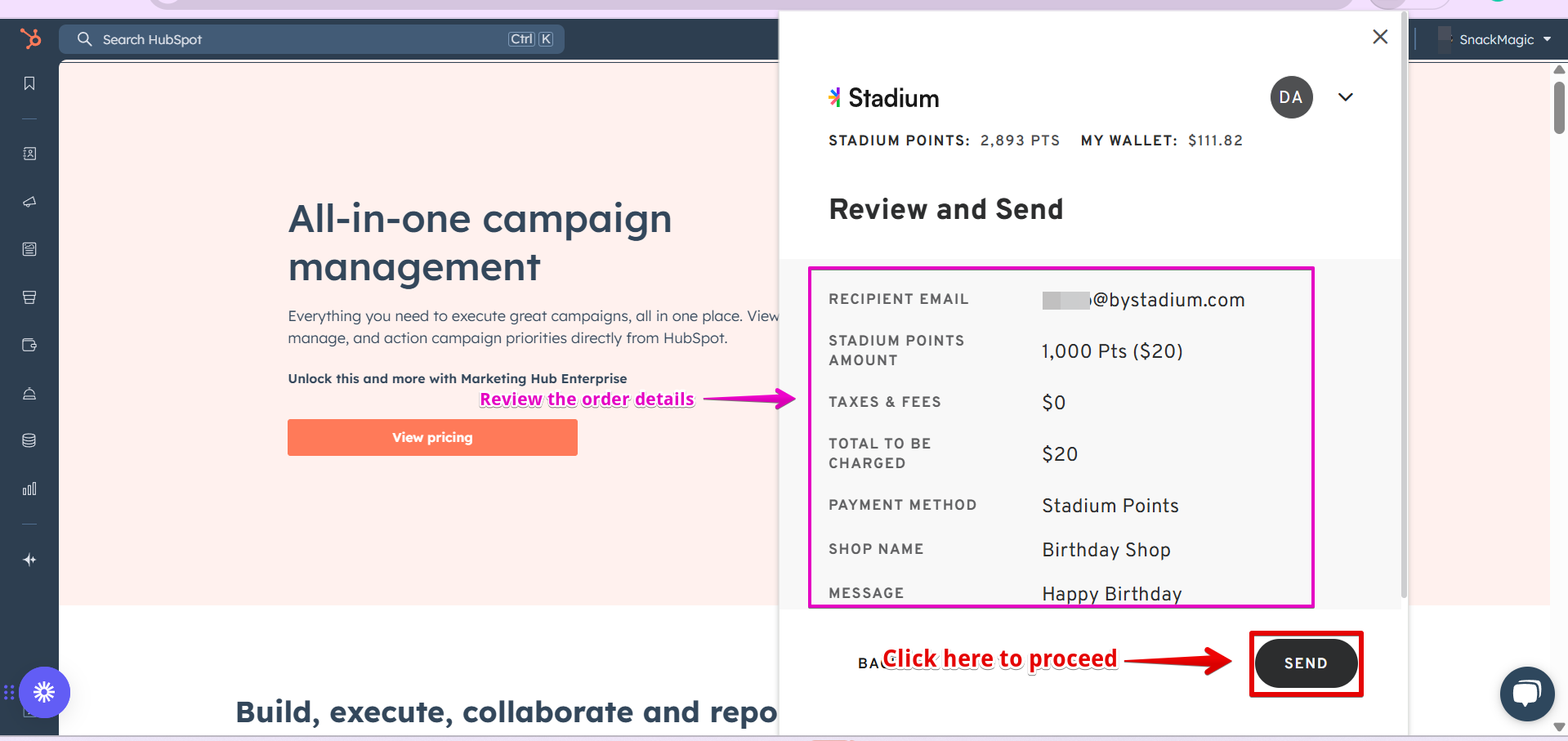Screen dimensions: 1568x741
Task: Open the wallet-style sidebar icon
Action: pos(29,345)
